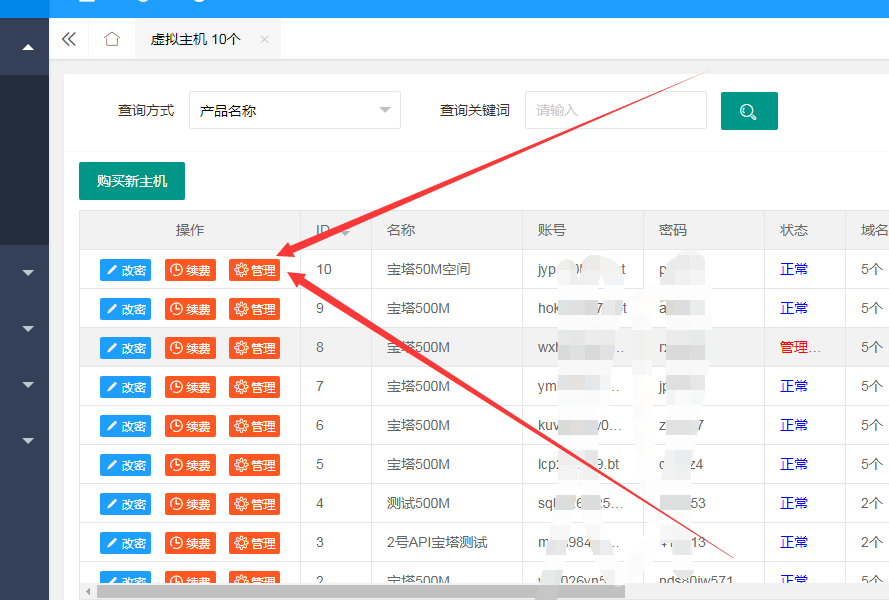This screenshot has width=889, height=600.
Task: Expand the first sidebar menu chevron
Action: [x=27, y=271]
